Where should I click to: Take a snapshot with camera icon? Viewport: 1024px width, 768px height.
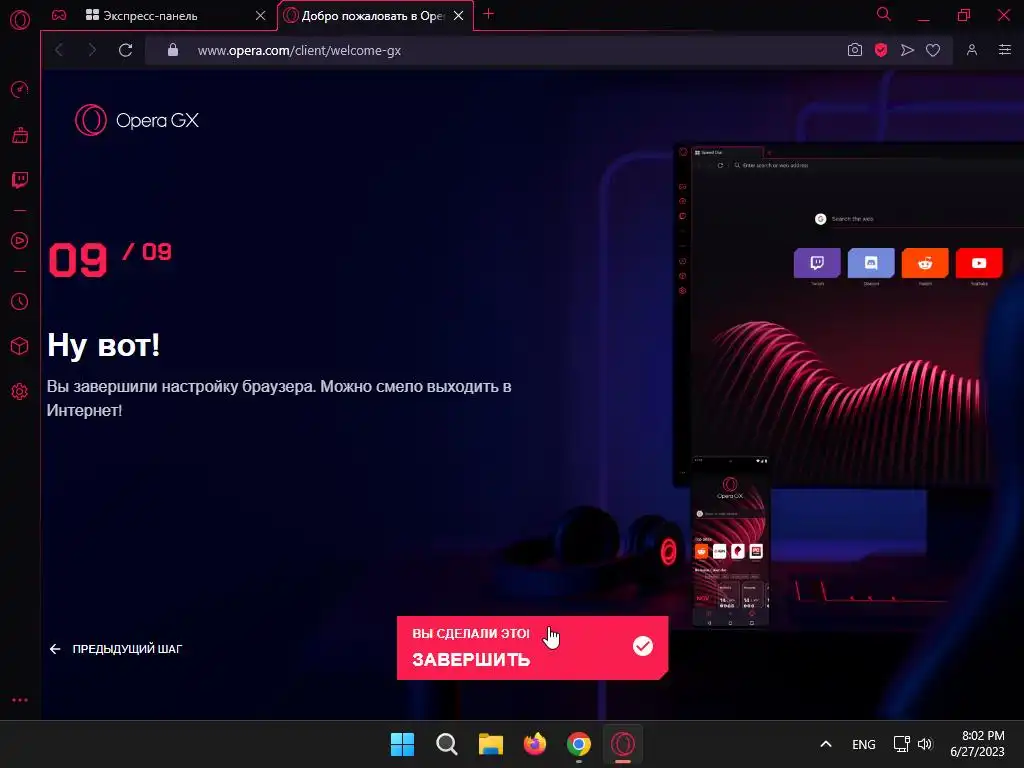point(854,50)
